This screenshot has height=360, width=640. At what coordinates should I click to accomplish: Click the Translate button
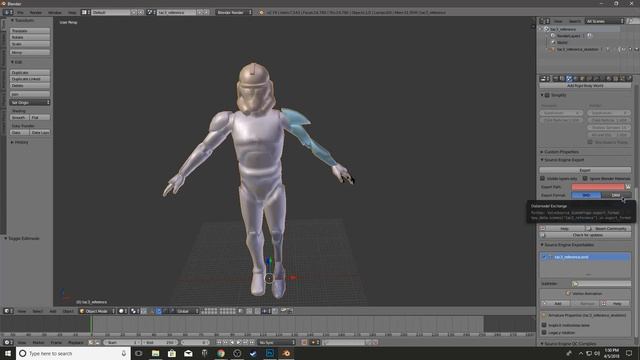30,31
